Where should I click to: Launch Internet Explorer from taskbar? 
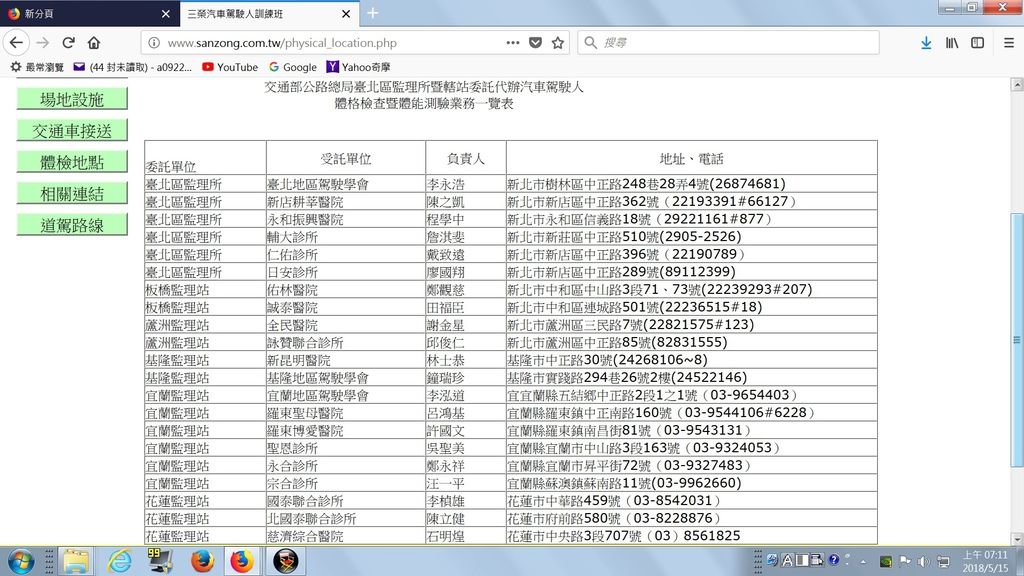[x=120, y=561]
